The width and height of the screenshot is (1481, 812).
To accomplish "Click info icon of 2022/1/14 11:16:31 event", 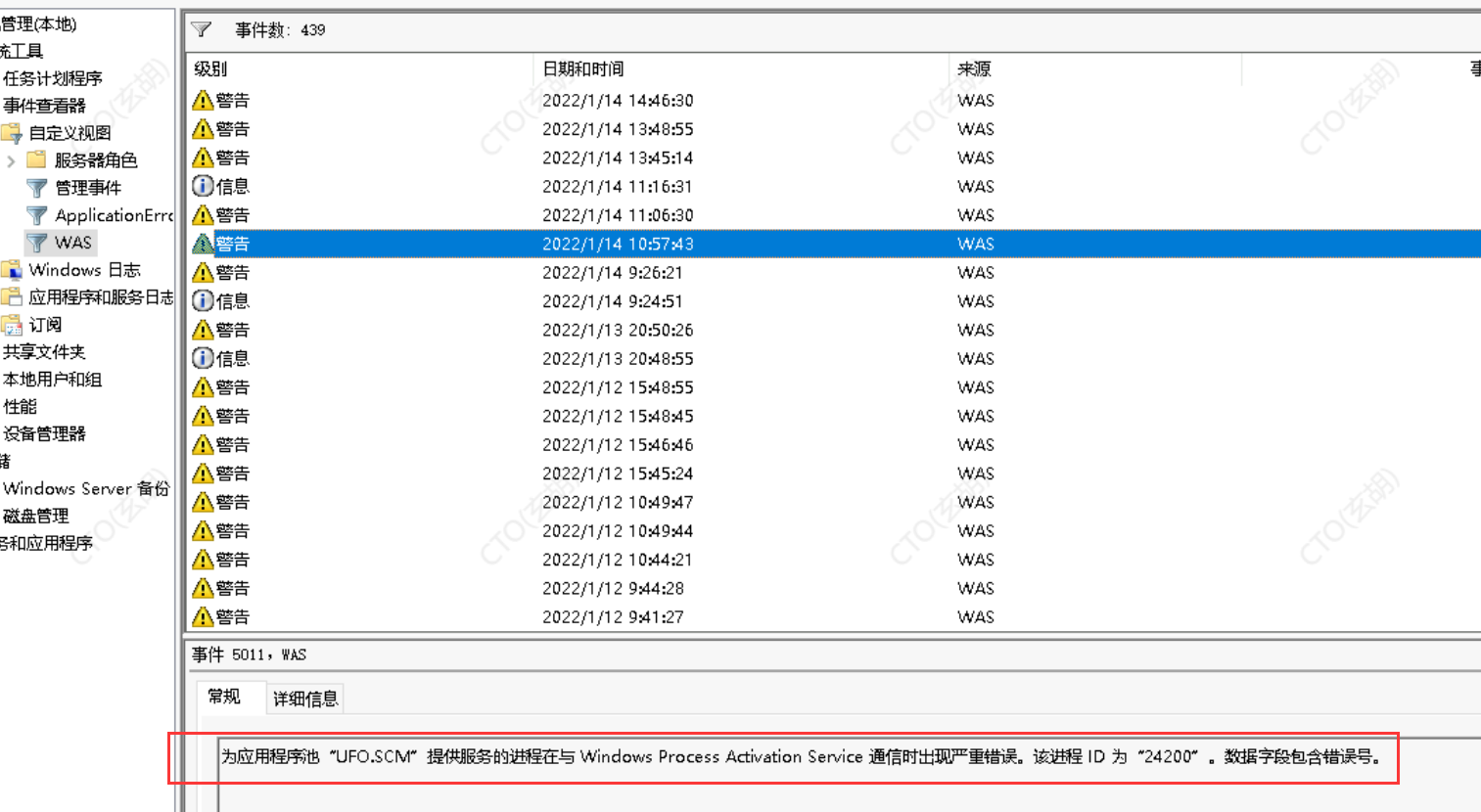I will (203, 186).
